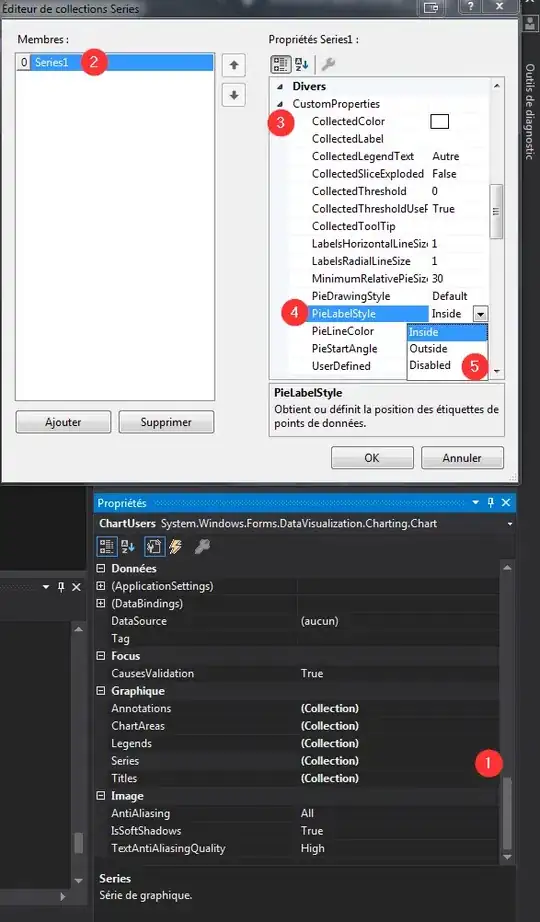Open left dark panel position dropdown
Image resolution: width=540 pixels, height=922 pixels.
click(46, 587)
